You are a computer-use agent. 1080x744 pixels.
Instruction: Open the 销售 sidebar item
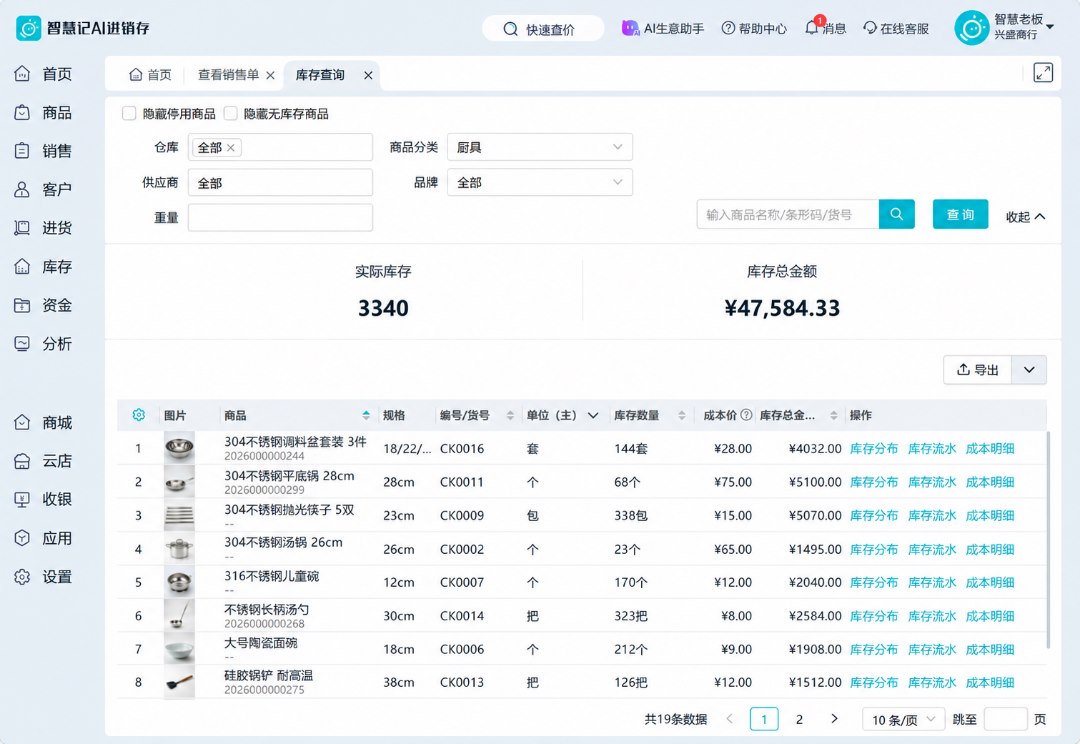point(43,151)
